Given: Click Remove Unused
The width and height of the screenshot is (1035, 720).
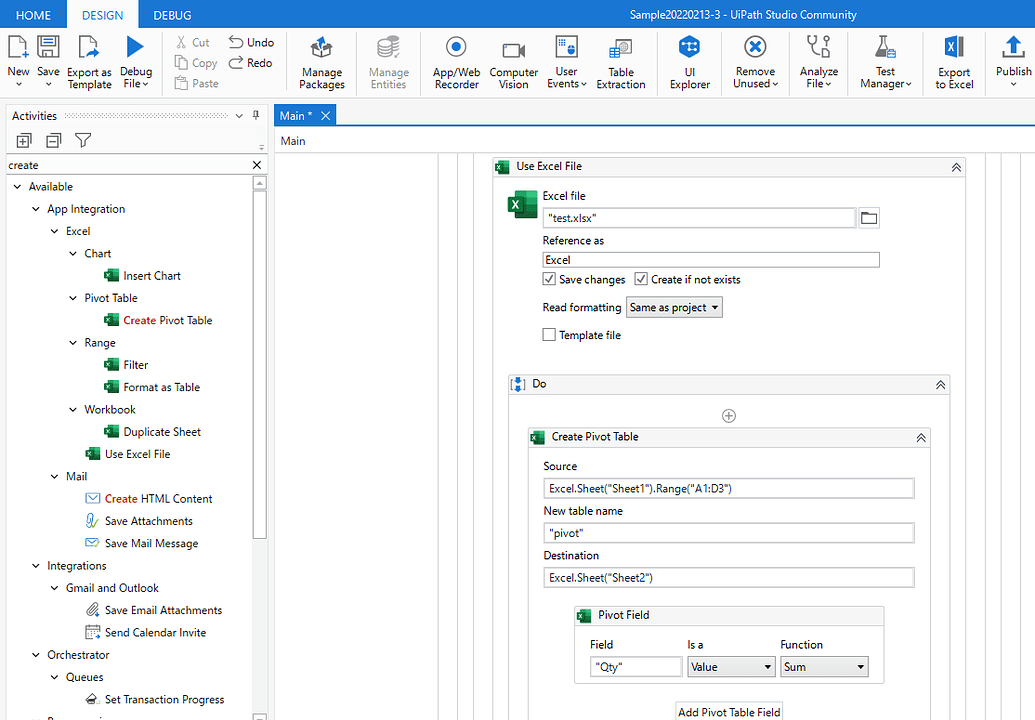Looking at the screenshot, I should click(755, 62).
